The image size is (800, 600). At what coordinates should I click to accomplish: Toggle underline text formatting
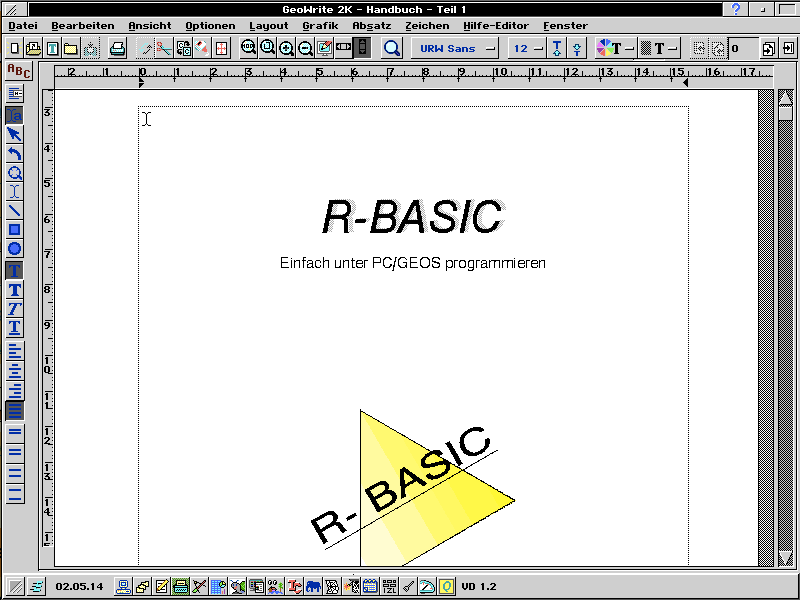[x=15, y=328]
